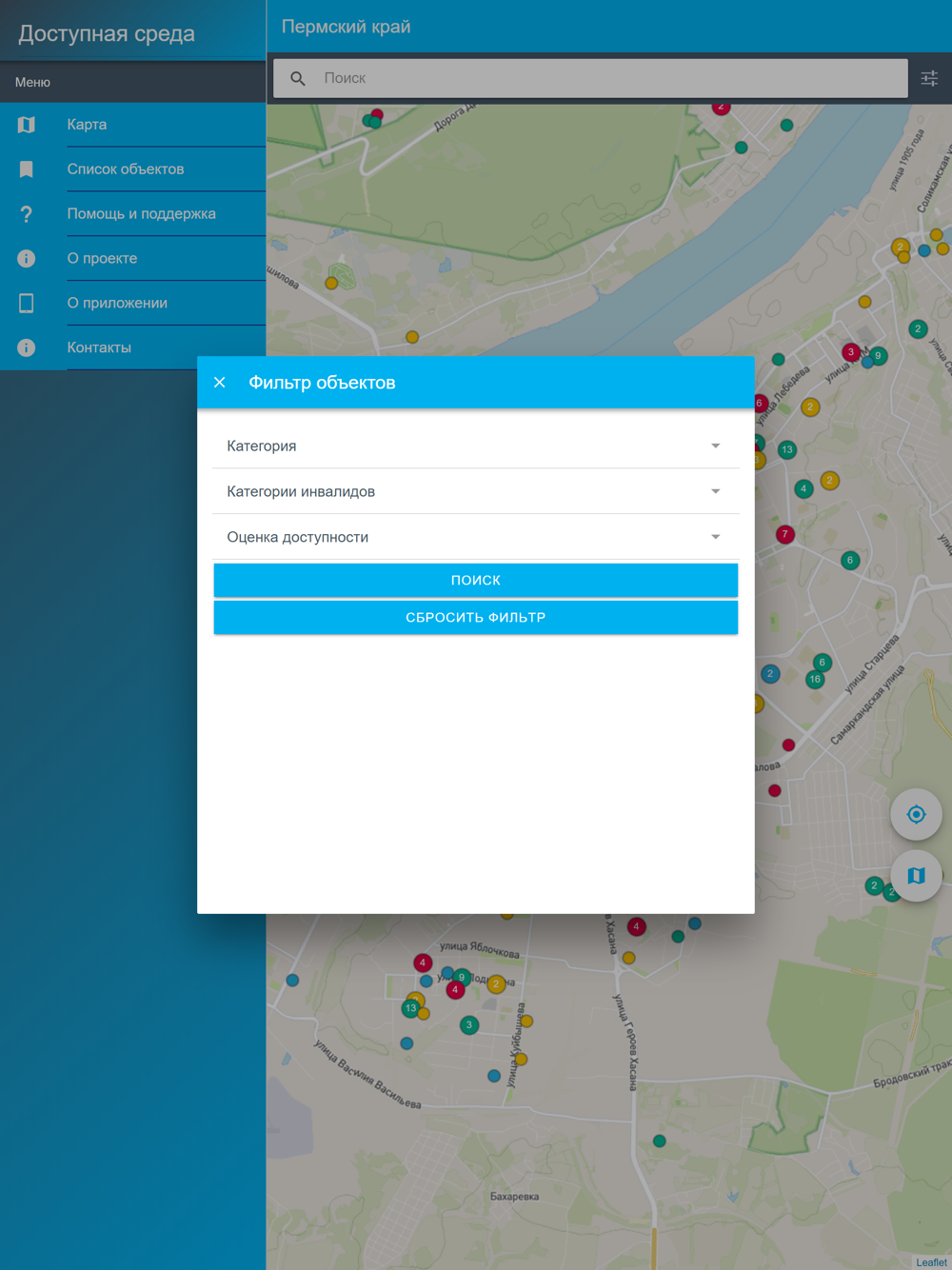Open Помощь и поддержка menu item
Viewport: 952px width, 1270px height.
pos(133,214)
